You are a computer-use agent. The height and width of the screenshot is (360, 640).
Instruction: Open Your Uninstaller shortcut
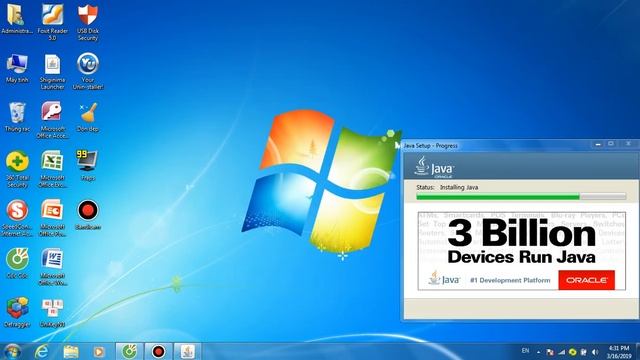pyautogui.click(x=88, y=71)
